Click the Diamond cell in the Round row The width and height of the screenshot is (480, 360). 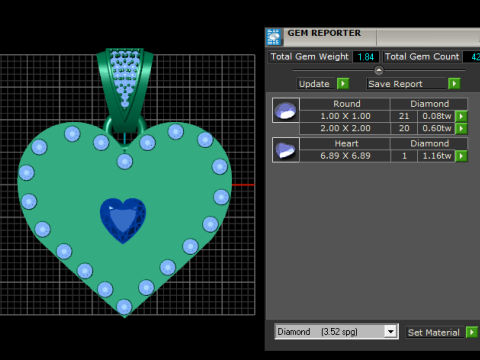coord(429,104)
